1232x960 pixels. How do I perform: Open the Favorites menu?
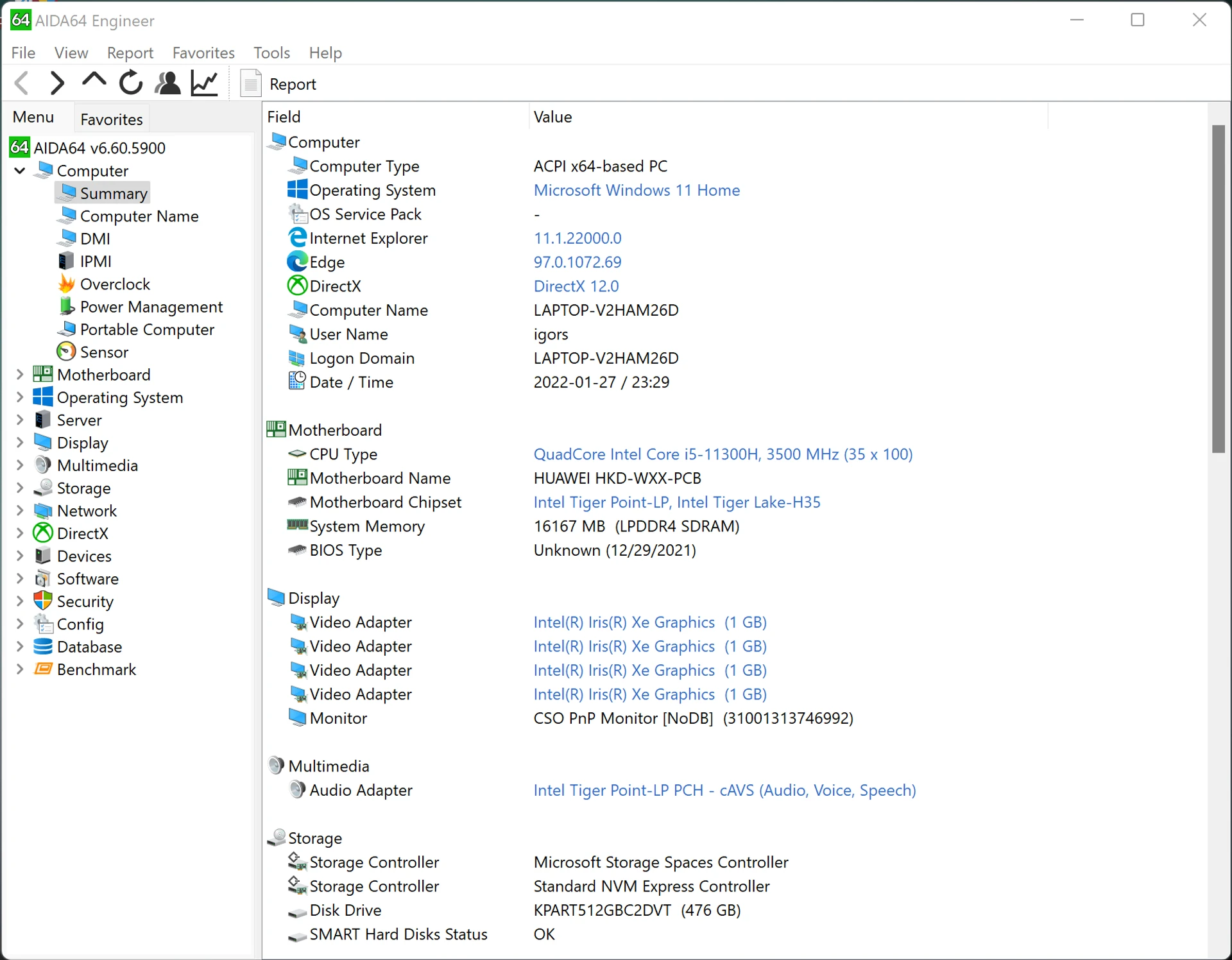(x=203, y=53)
